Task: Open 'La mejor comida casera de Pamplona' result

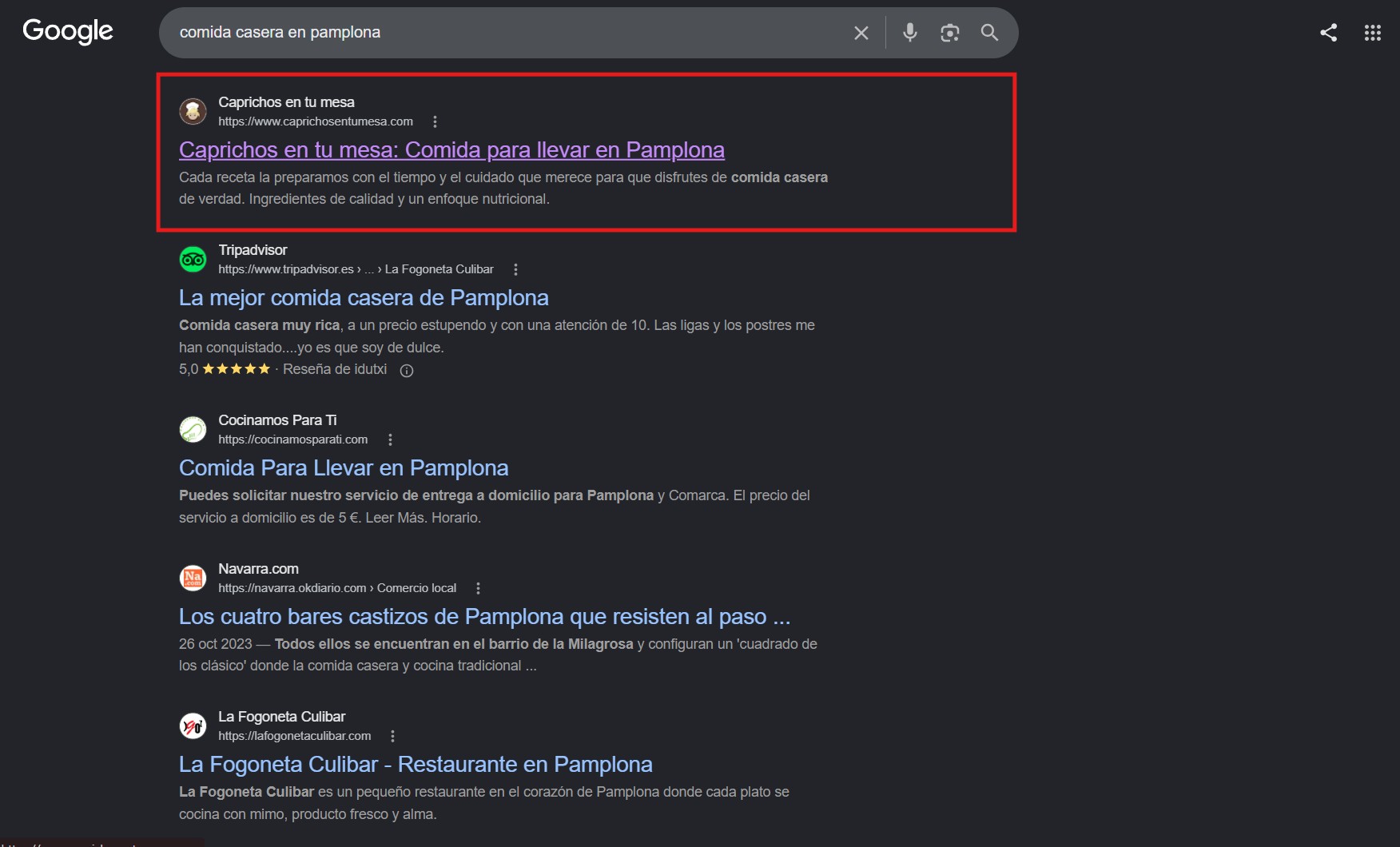Action: click(364, 297)
